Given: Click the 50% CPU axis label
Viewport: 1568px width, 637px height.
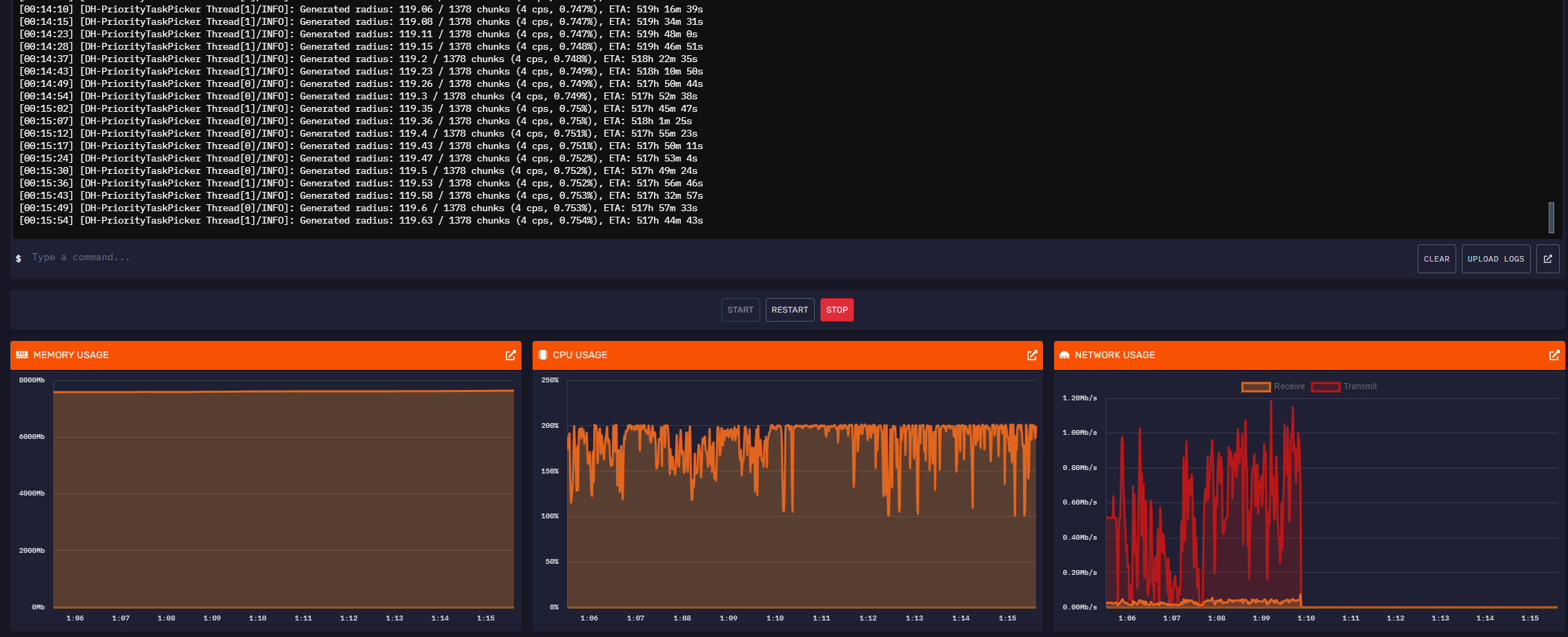Looking at the screenshot, I should tap(552, 562).
